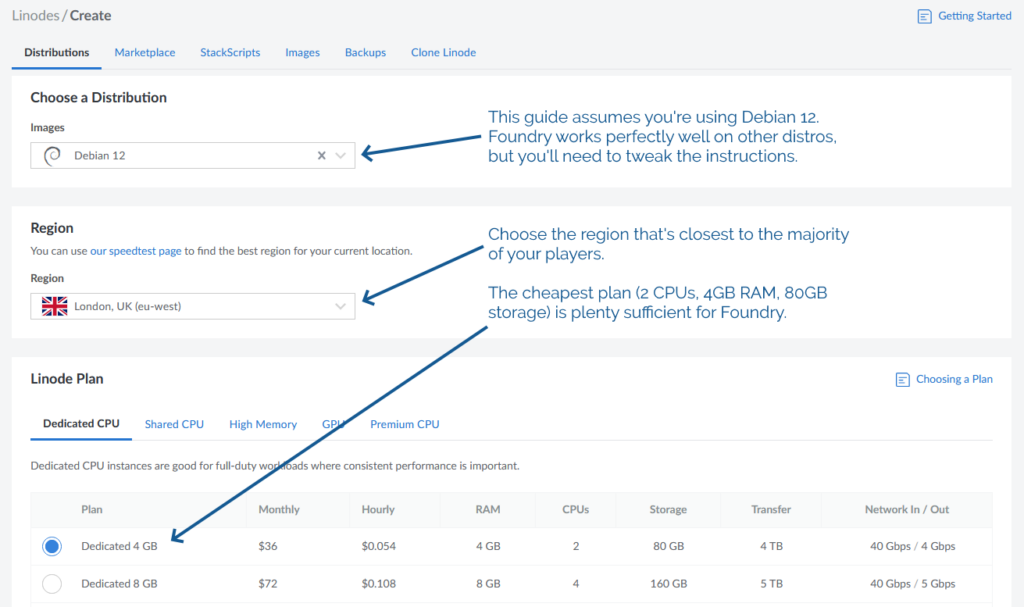Switch to the Marketplace tab
This screenshot has height=607, width=1024.
click(x=144, y=52)
